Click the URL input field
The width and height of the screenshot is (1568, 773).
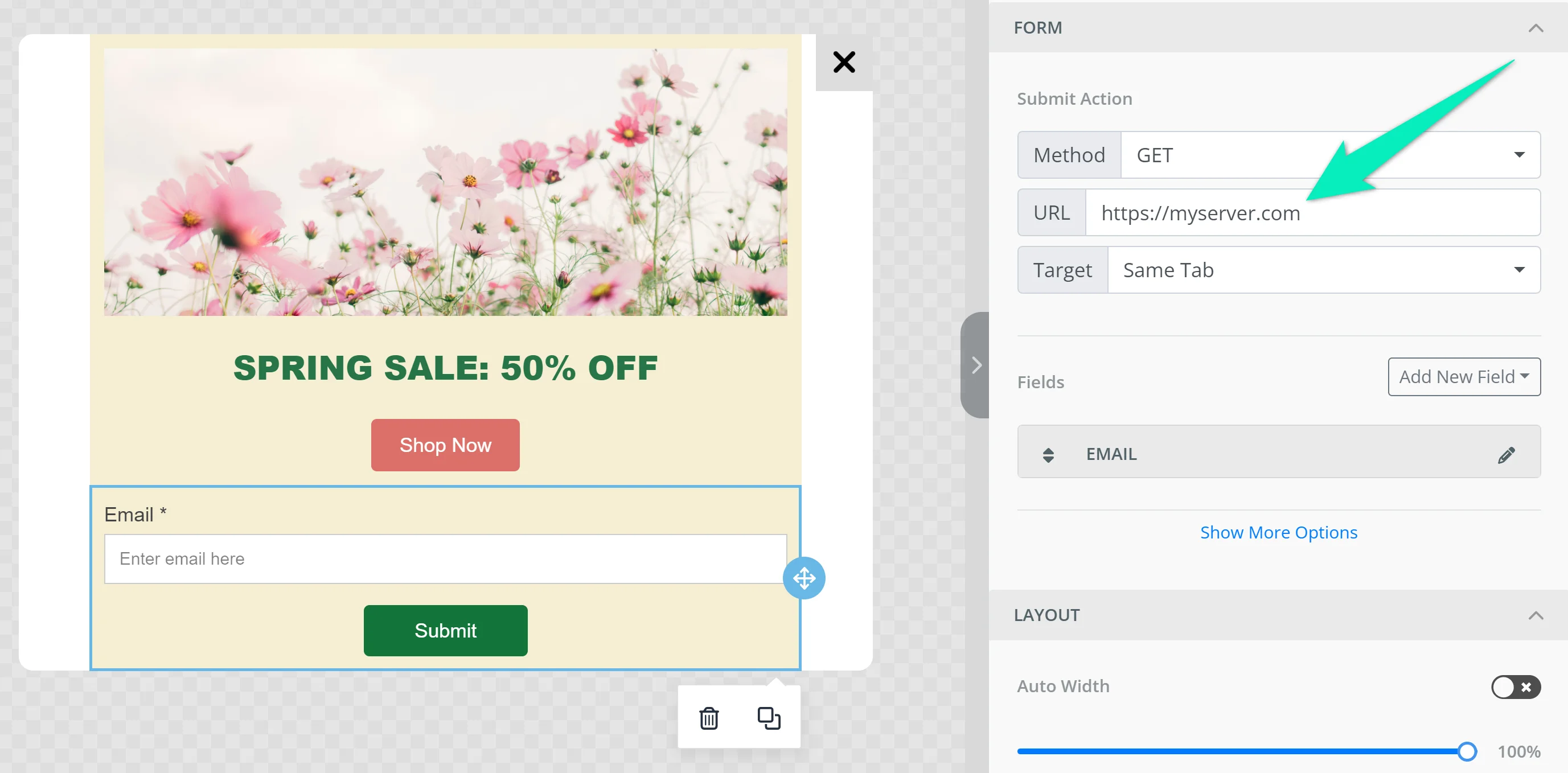(x=1312, y=213)
